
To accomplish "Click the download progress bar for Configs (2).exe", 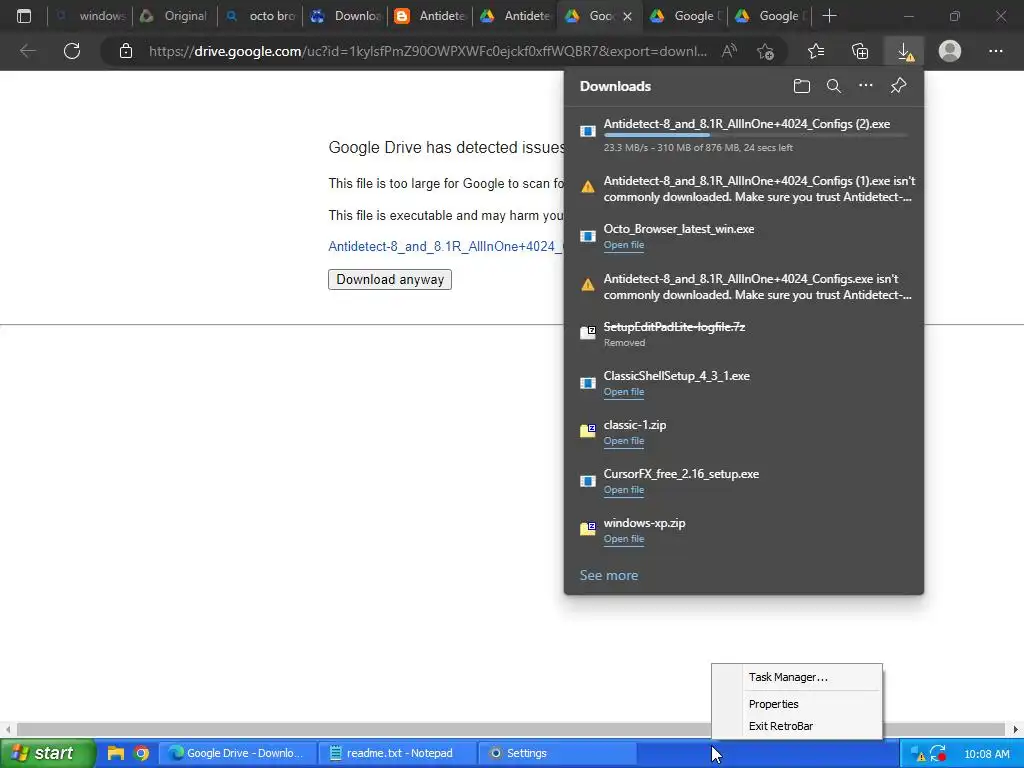I will pyautogui.click(x=756, y=135).
